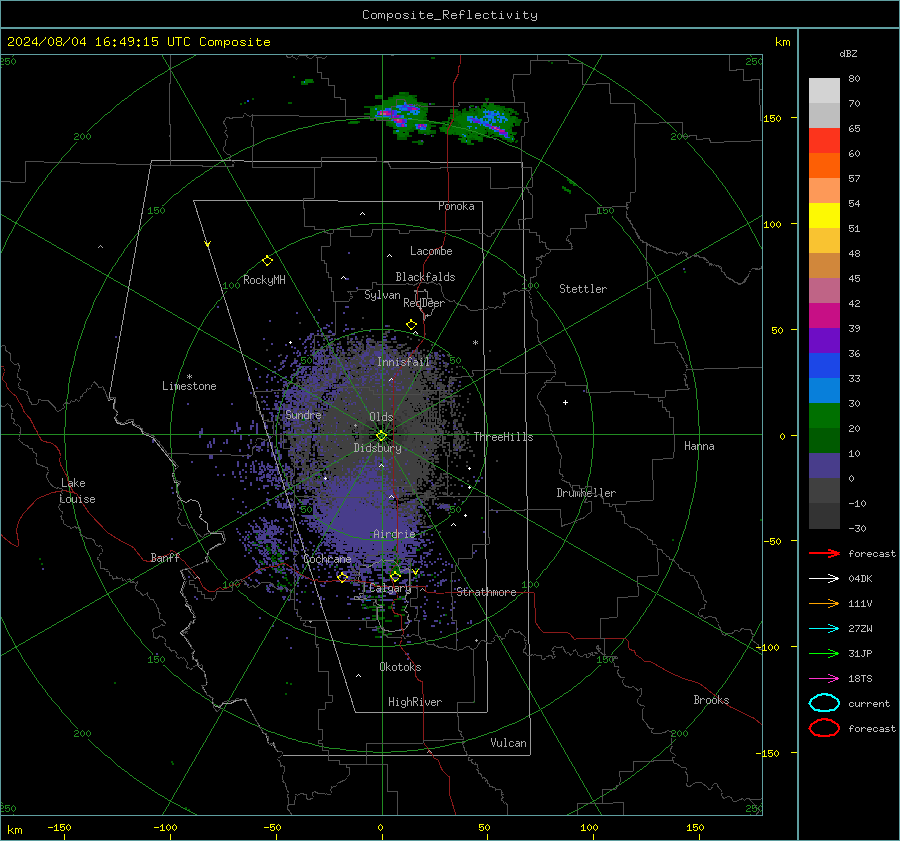Image resolution: width=900 pixels, height=841 pixels.
Task: Click the Blackfalds city label
Action: coord(425,277)
